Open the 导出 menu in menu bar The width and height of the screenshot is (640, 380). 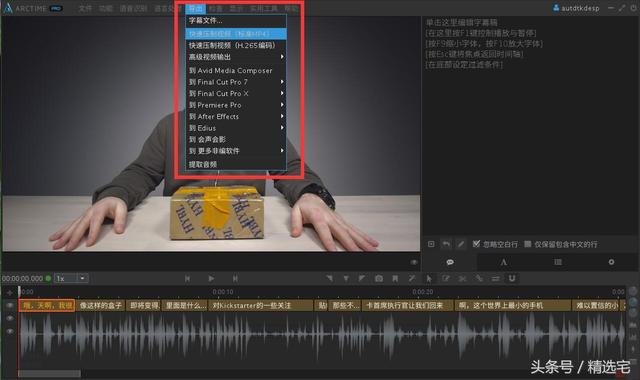click(x=196, y=8)
